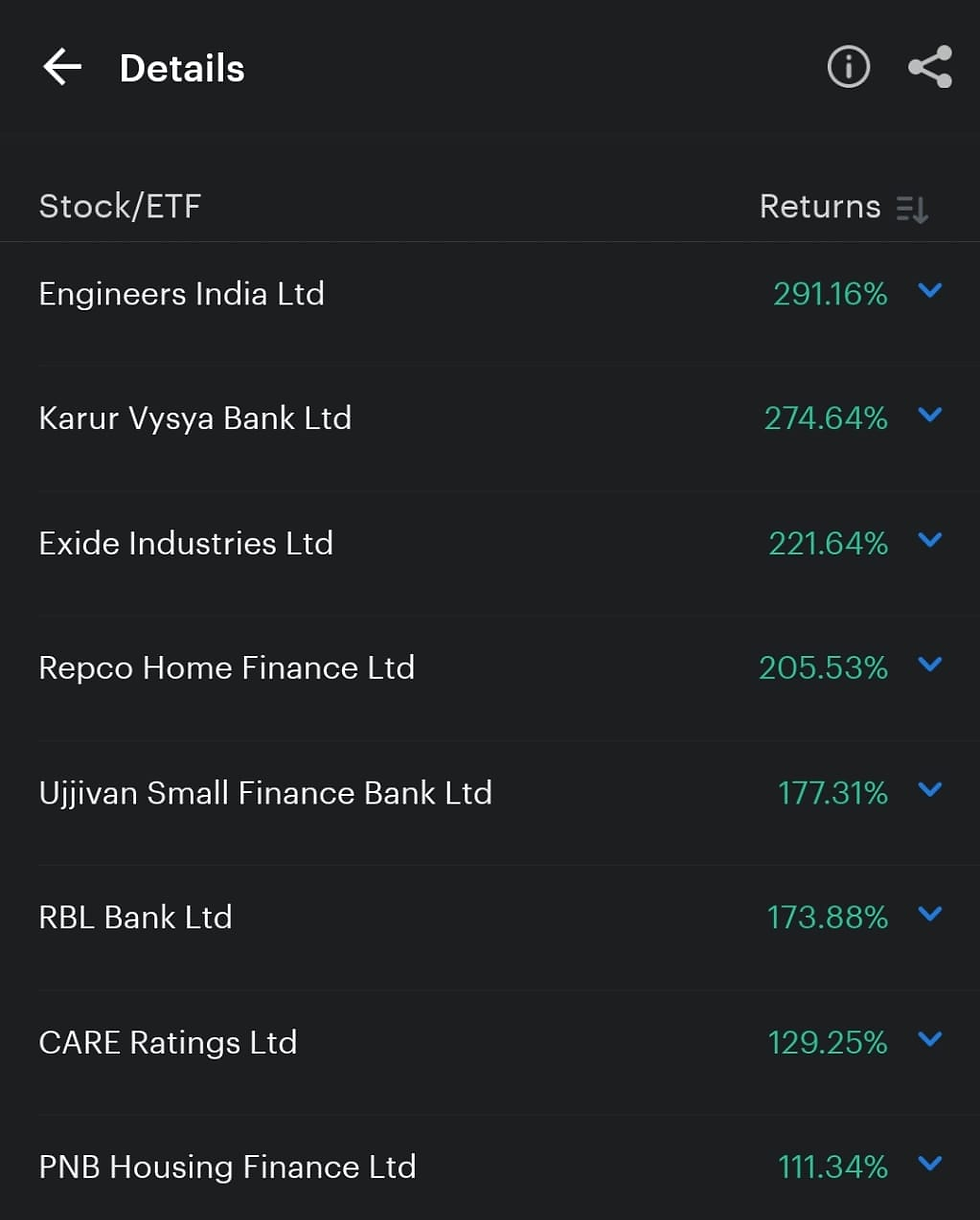Expand CARE Ratings Ltd chevron
This screenshot has height=1220, width=980.
coord(930,1040)
